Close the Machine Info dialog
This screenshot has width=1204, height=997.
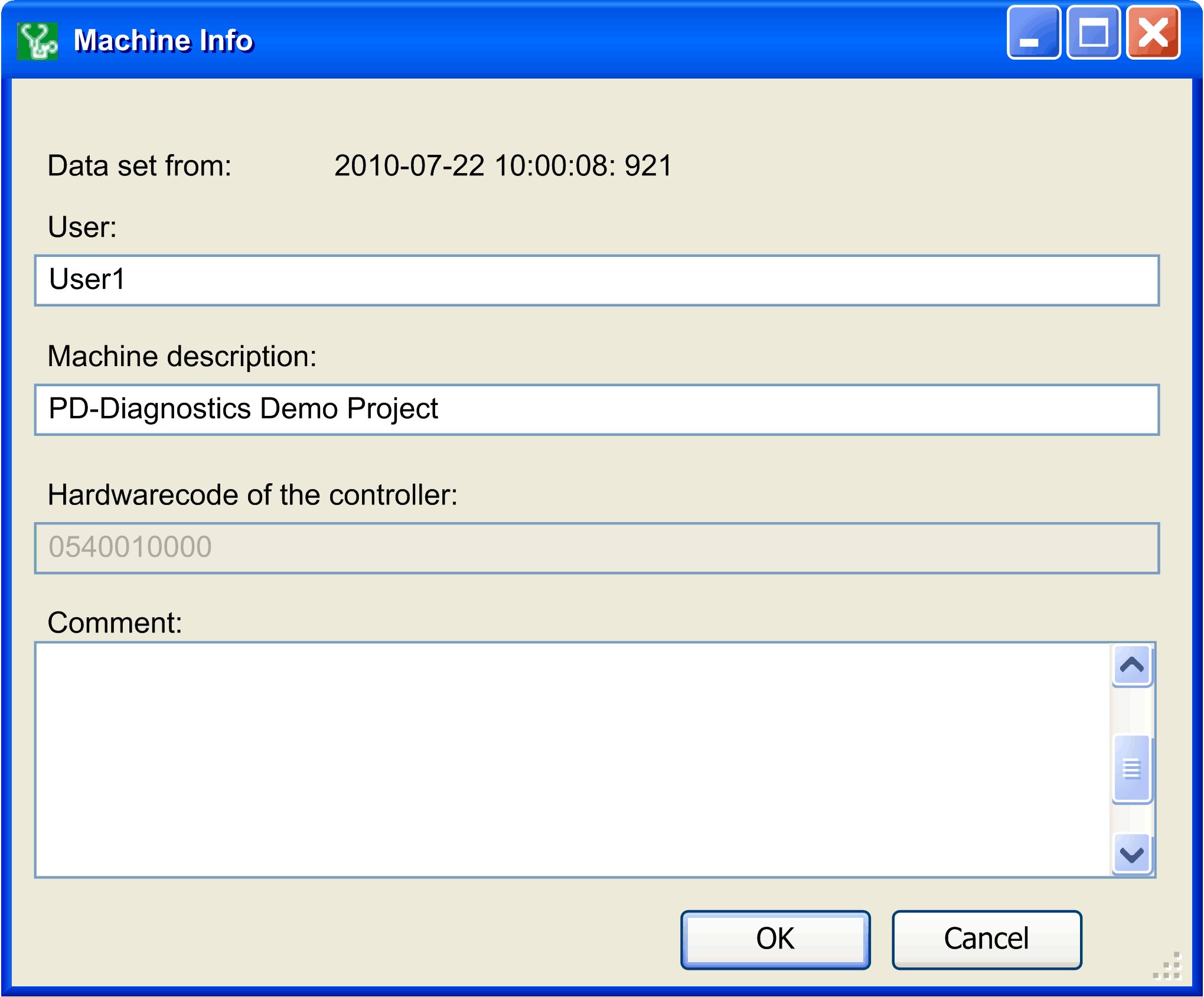1153,33
